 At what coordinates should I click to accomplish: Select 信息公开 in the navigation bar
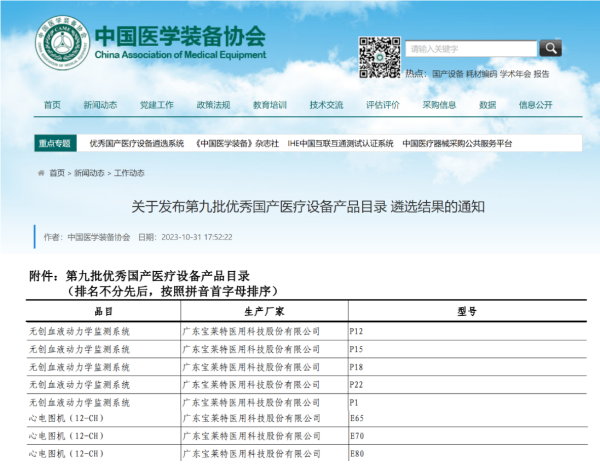click(x=535, y=105)
